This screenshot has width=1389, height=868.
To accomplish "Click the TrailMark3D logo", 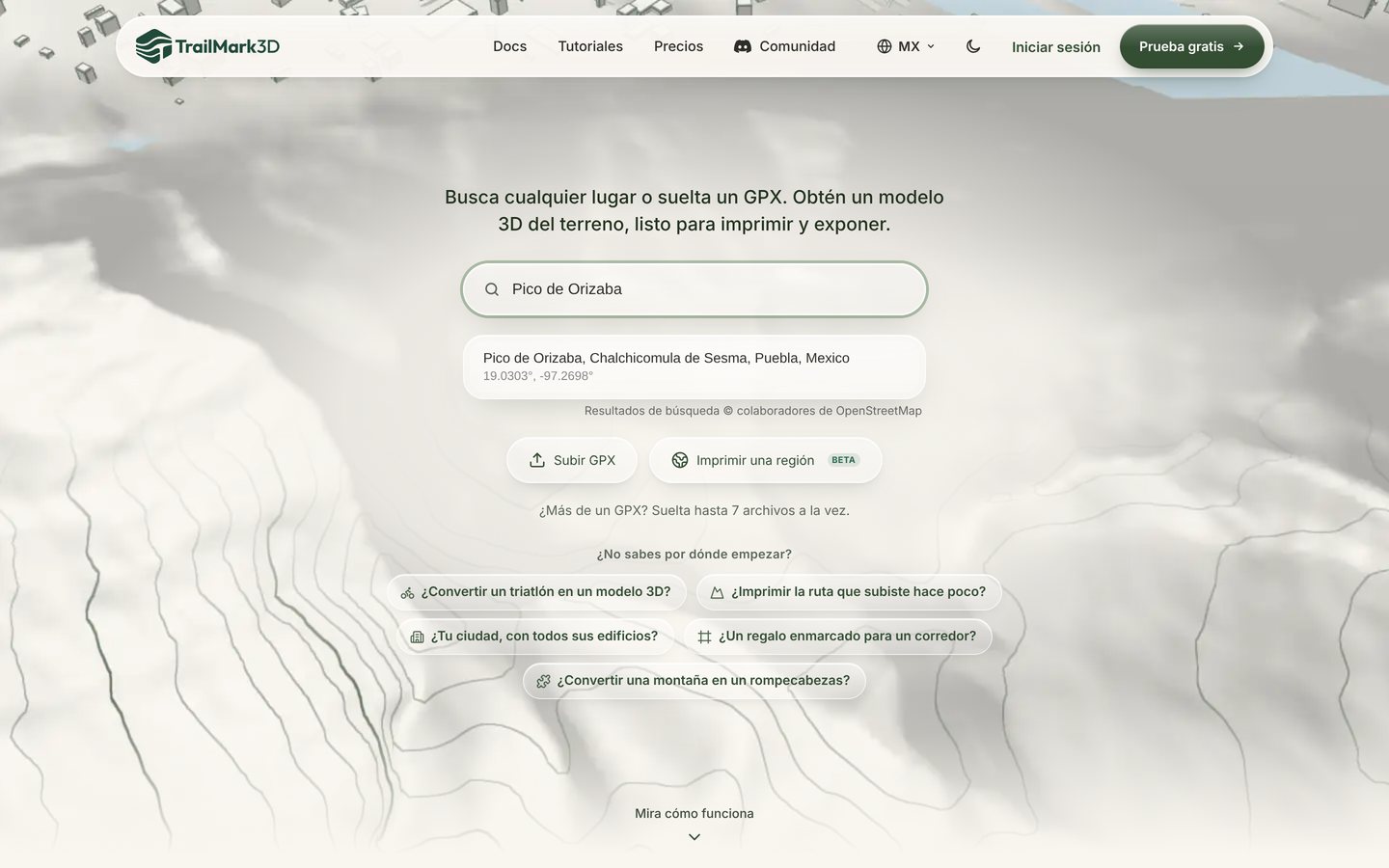I will click(x=207, y=46).
